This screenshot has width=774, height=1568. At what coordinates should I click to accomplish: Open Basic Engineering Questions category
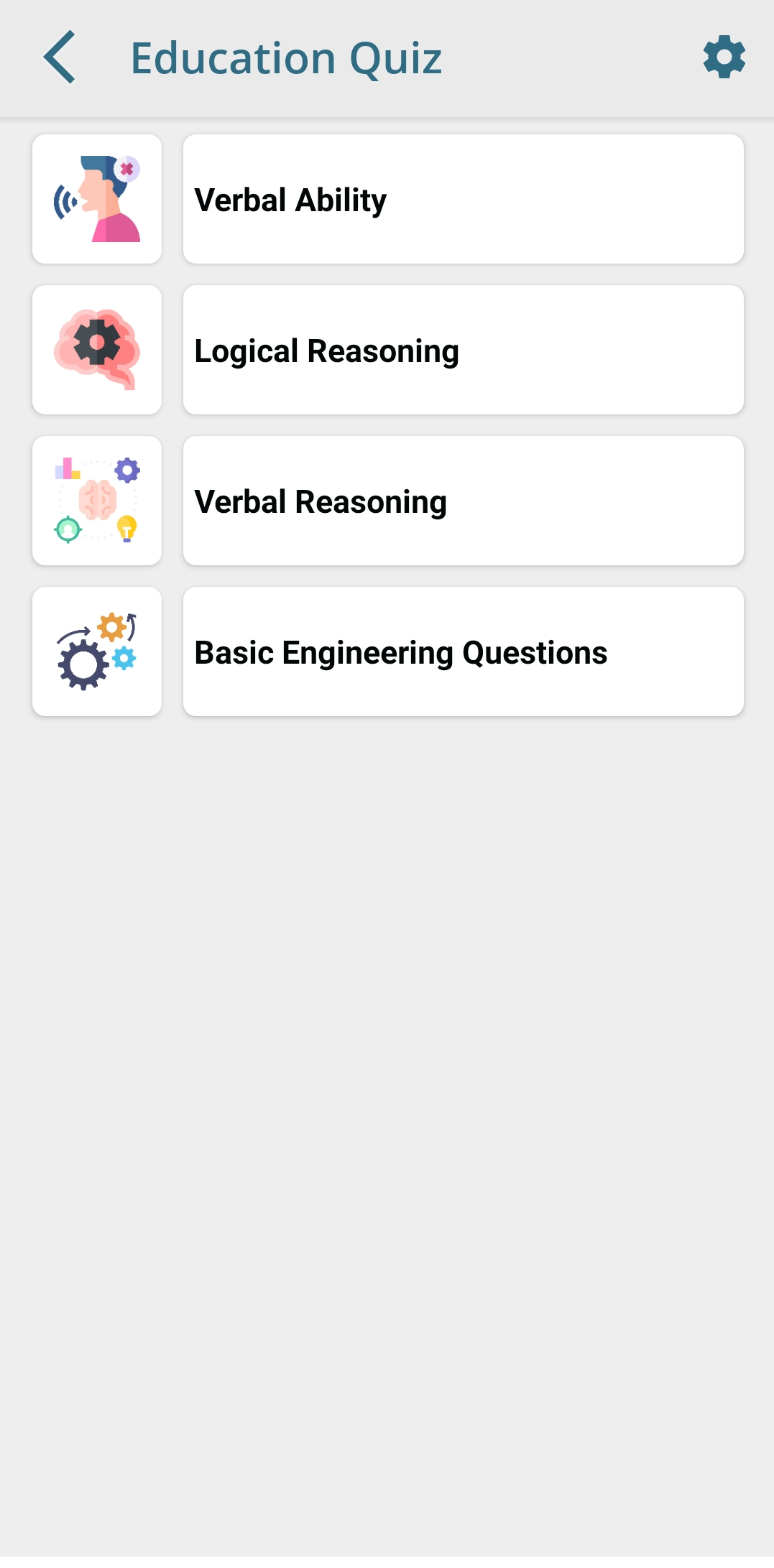point(463,651)
